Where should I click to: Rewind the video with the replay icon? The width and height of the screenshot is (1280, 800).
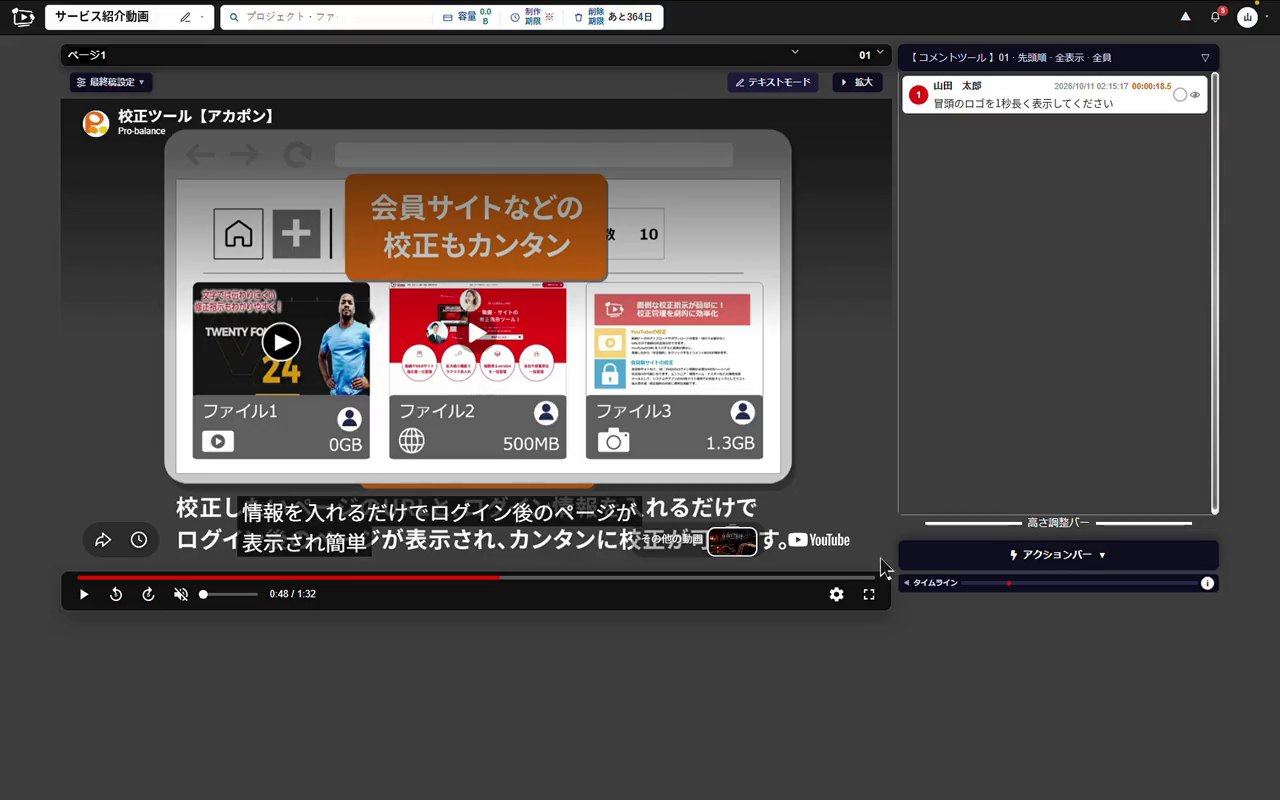click(x=116, y=594)
